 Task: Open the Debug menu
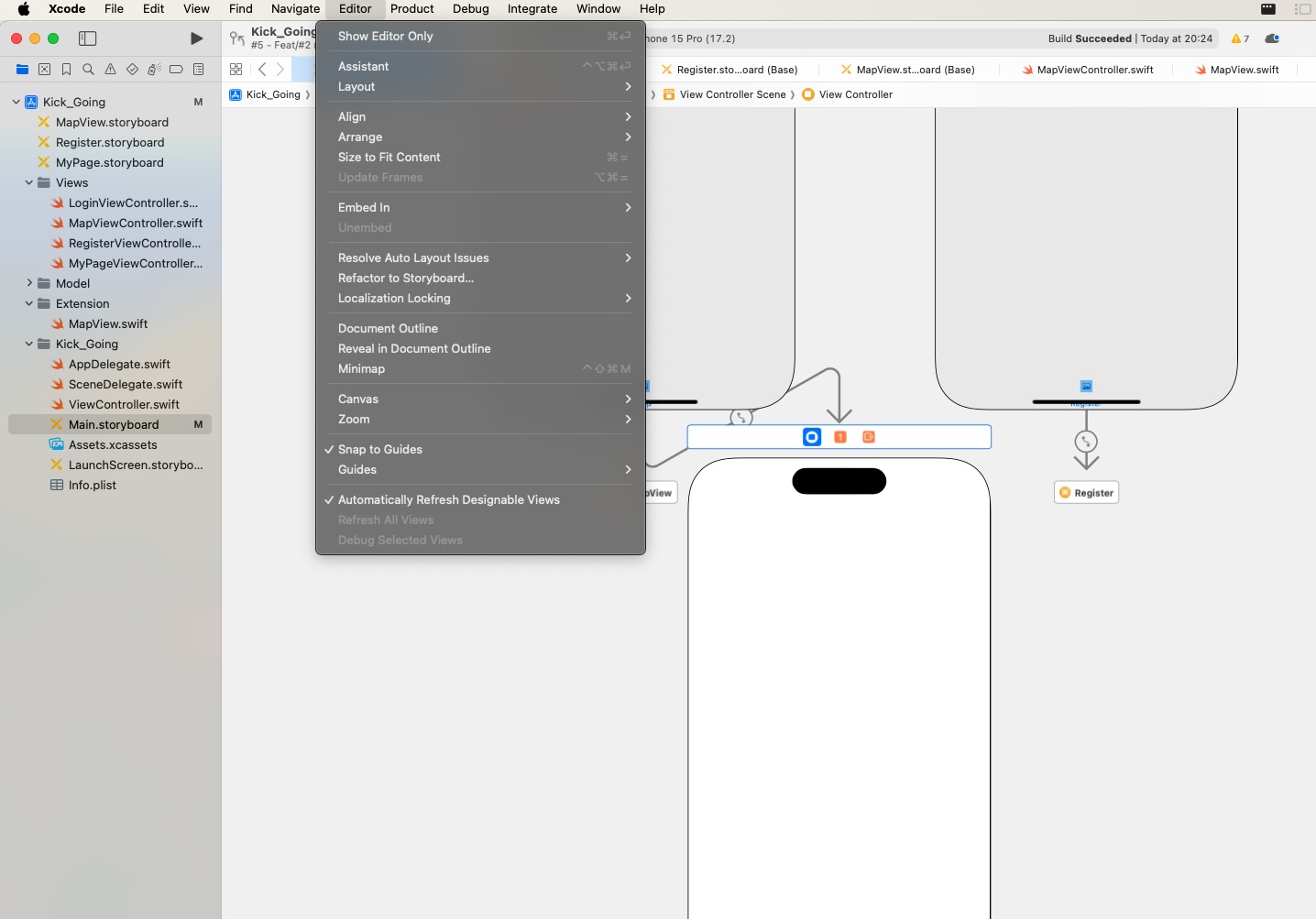coord(470,9)
